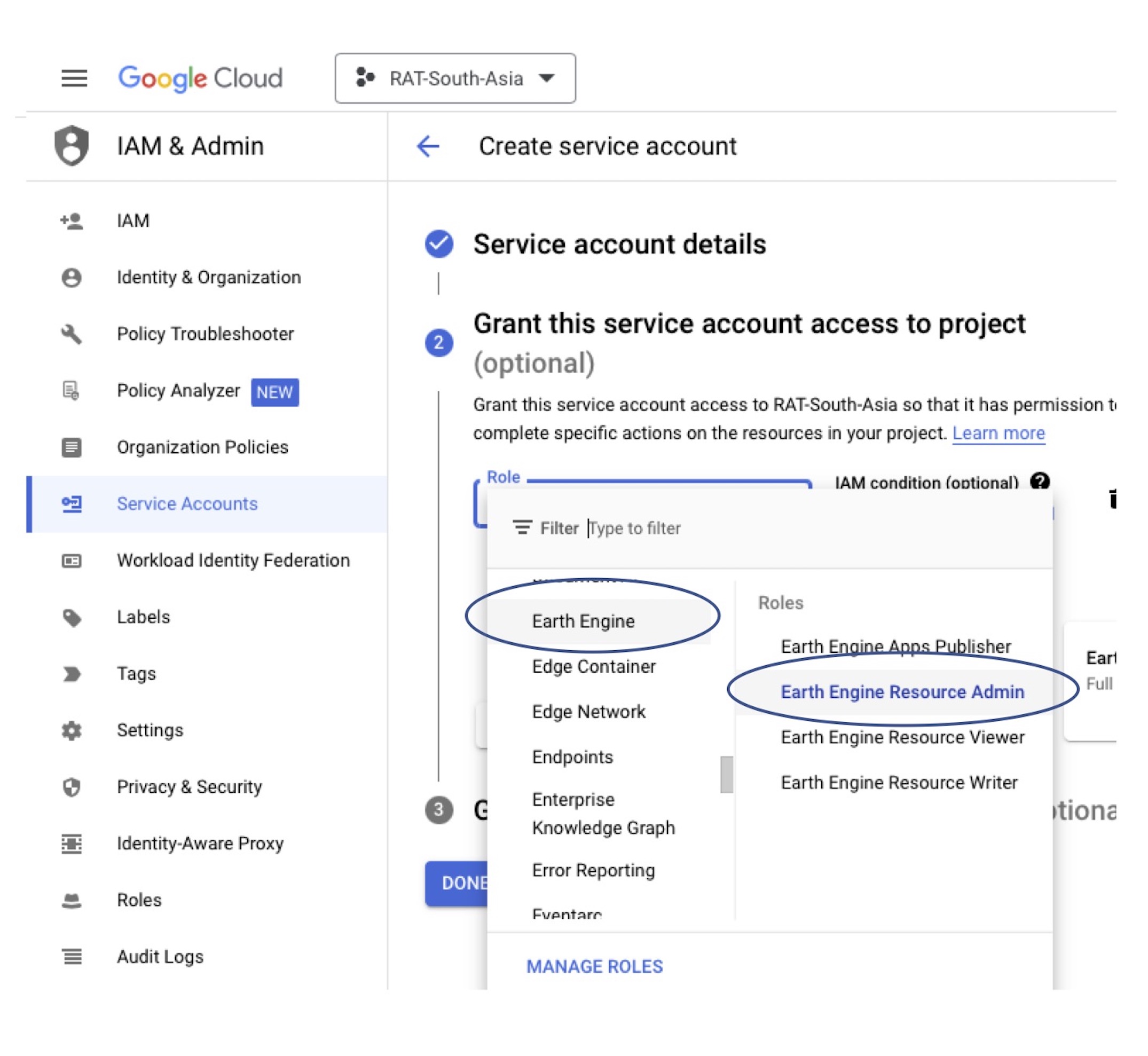Open MANAGE ROLES link
The height and width of the screenshot is (1056, 1148).
pos(594,966)
